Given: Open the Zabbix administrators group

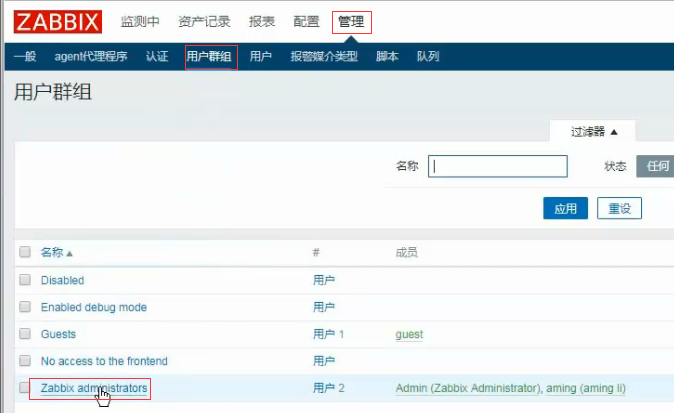Looking at the screenshot, I should [x=94, y=388].
